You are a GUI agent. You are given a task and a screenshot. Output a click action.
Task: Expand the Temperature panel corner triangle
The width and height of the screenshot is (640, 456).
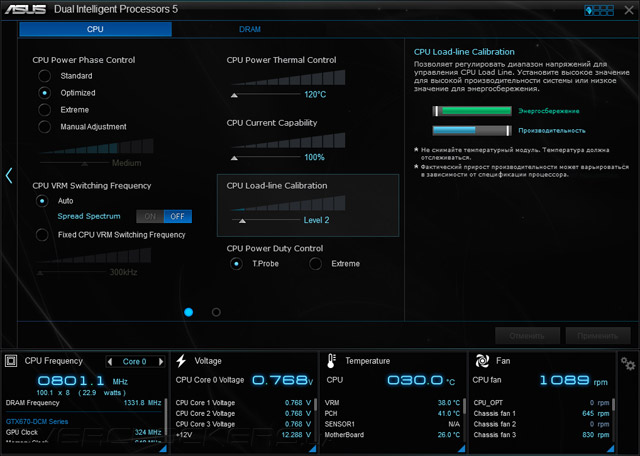pos(461,448)
